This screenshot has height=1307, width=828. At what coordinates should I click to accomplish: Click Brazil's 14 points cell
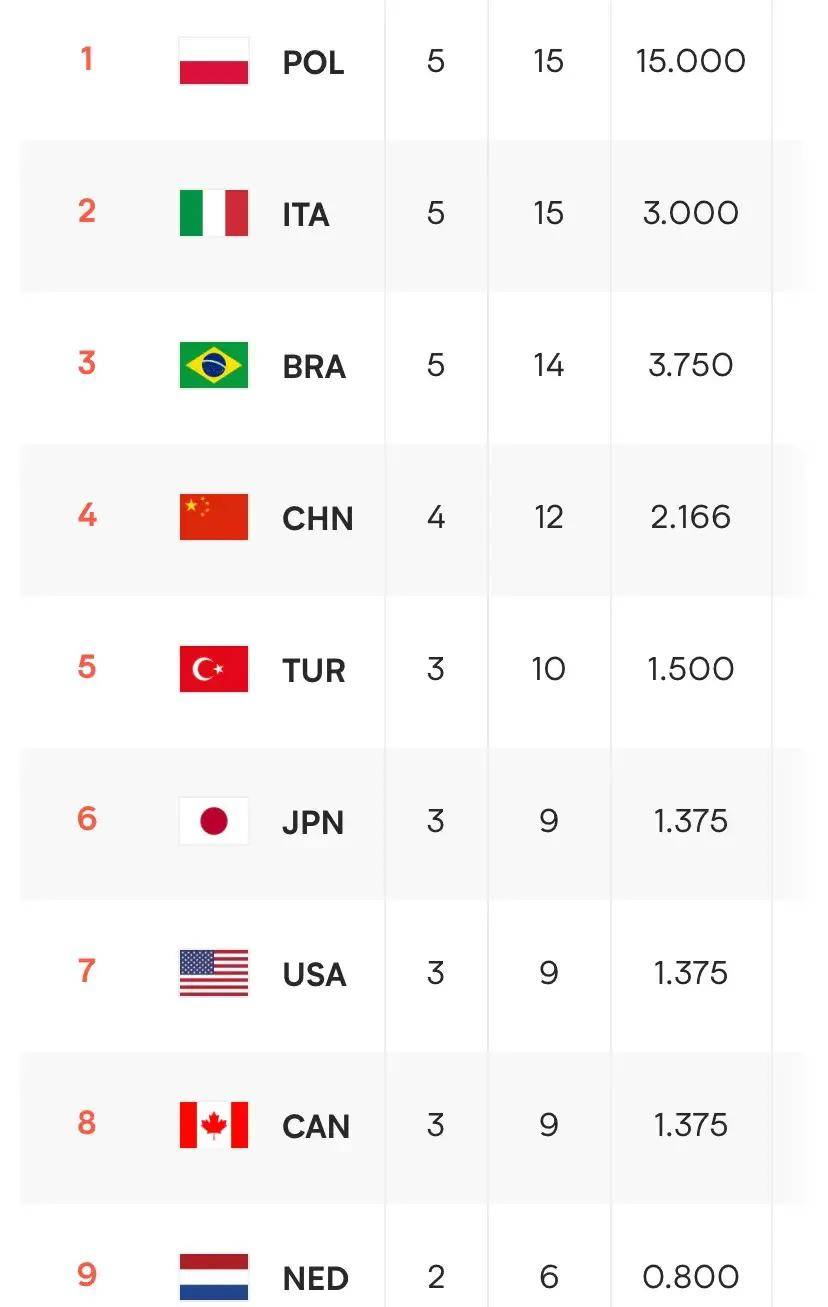coord(549,365)
